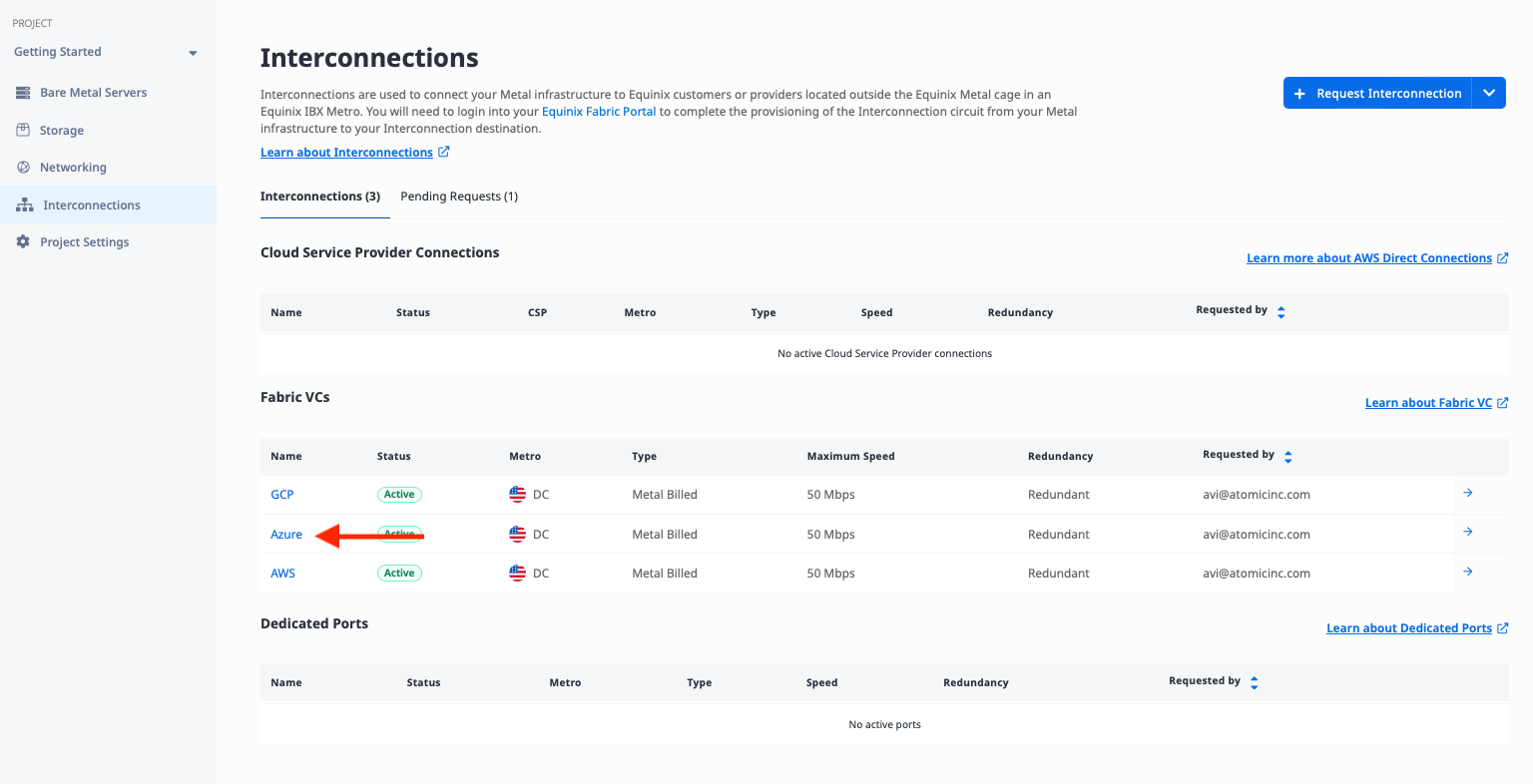Viewport: 1533px width, 784px height.
Task: Click the US flag in the AWS row
Action: [x=517, y=573]
